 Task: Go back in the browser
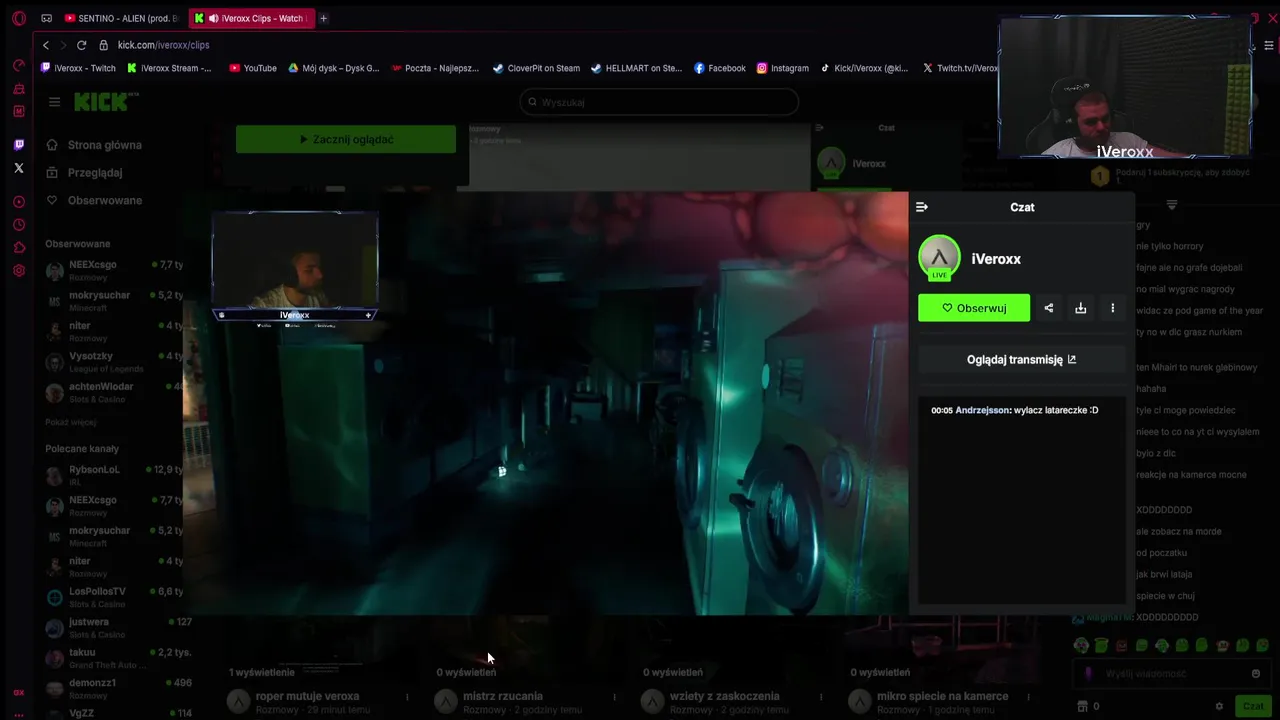46,45
